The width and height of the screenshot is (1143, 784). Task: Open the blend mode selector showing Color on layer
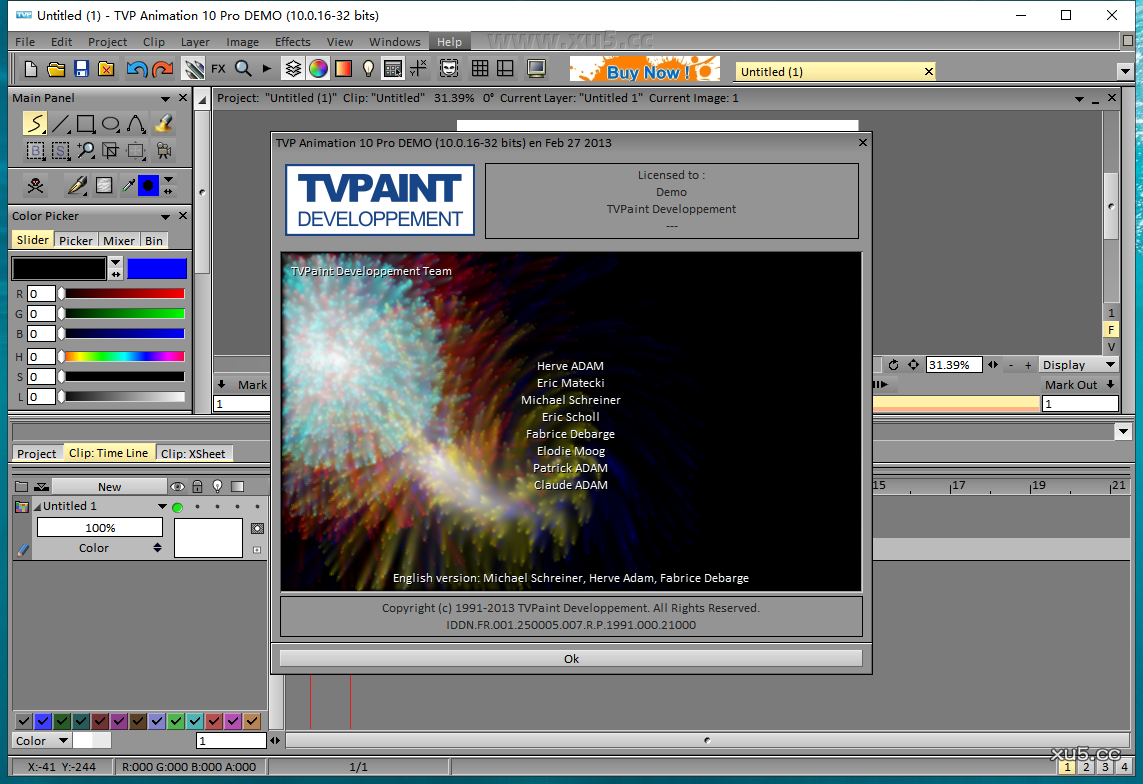[x=93, y=547]
